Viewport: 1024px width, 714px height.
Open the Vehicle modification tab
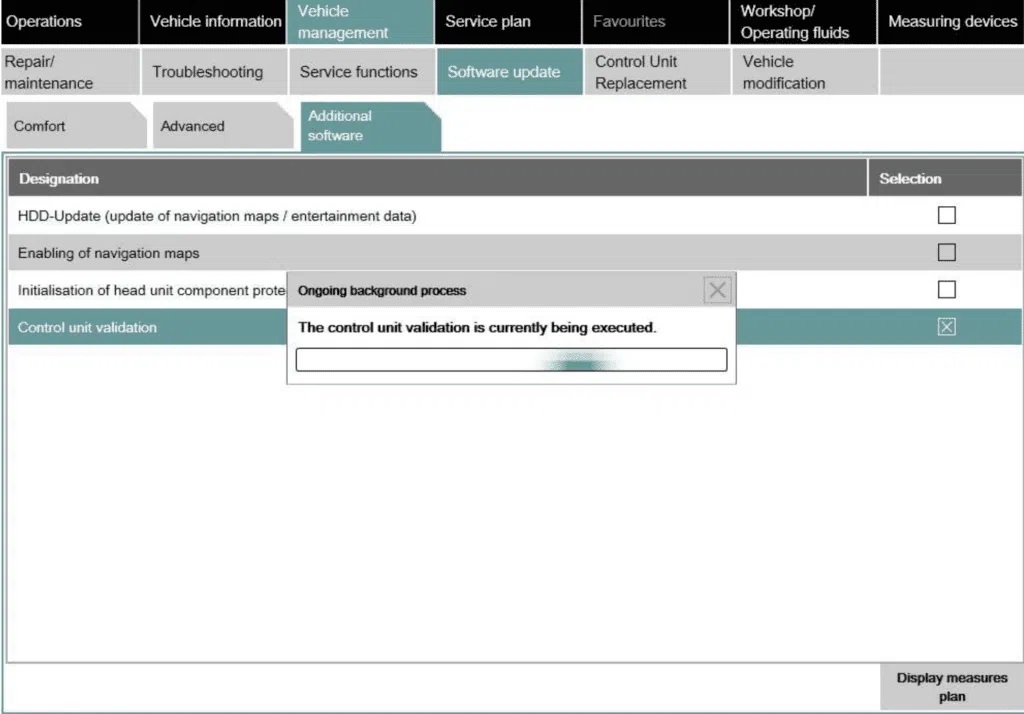pos(785,71)
